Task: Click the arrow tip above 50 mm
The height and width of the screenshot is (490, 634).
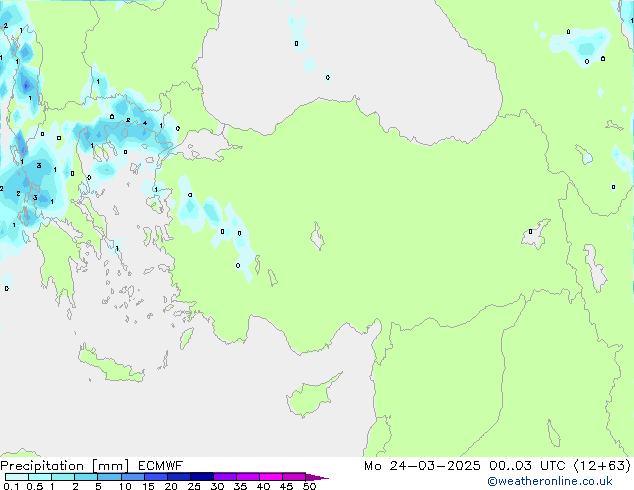Action: coord(317,477)
